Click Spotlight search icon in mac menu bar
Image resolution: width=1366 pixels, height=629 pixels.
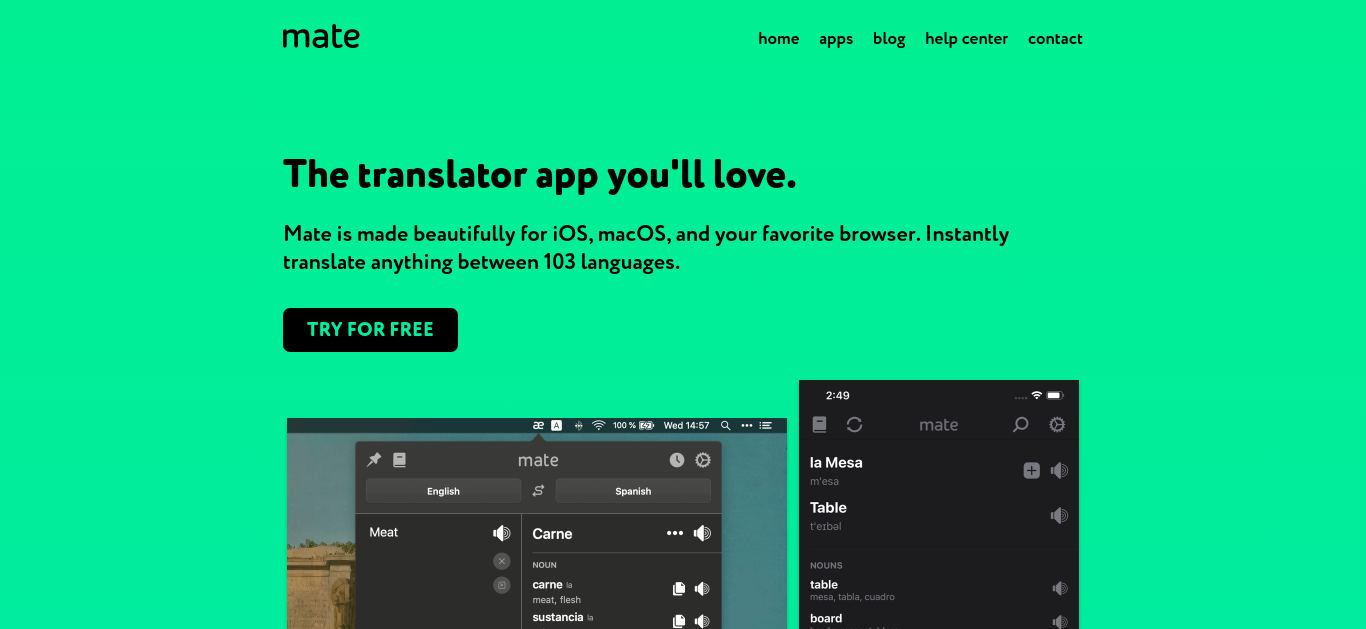726,425
